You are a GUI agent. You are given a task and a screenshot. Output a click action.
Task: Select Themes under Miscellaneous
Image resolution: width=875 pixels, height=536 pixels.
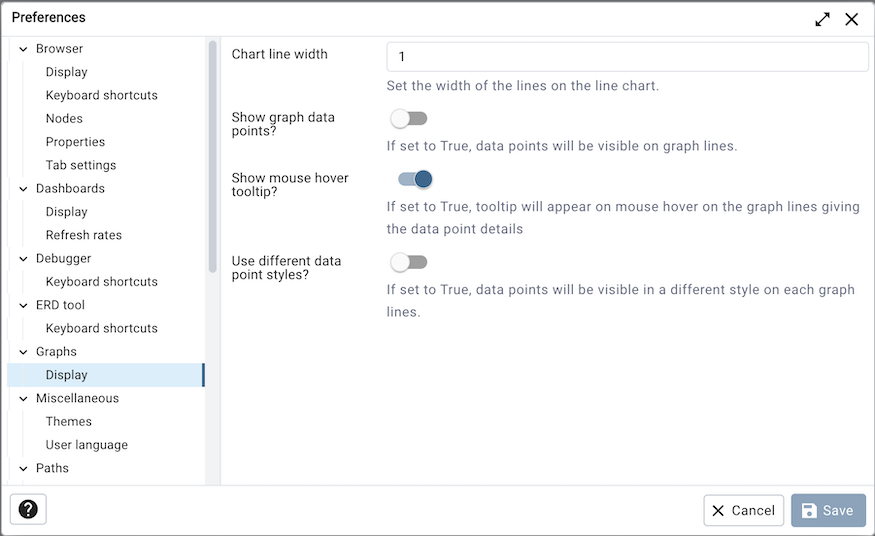[68, 422]
